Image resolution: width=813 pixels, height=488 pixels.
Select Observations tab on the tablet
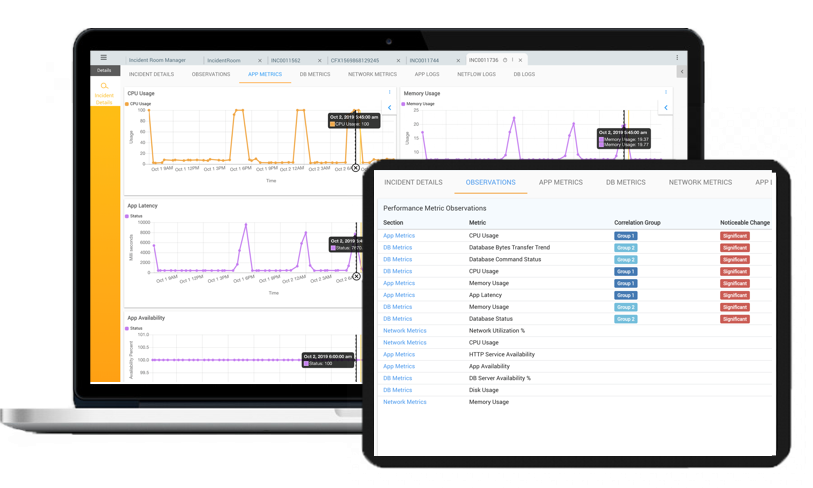pyautogui.click(x=490, y=183)
